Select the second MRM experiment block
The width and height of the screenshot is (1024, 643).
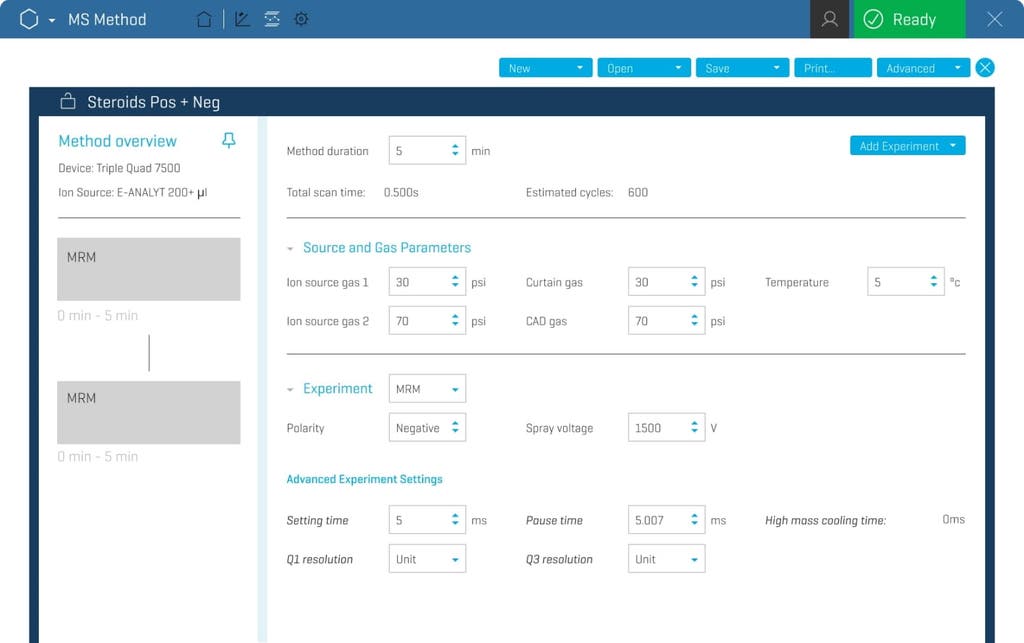click(x=148, y=412)
